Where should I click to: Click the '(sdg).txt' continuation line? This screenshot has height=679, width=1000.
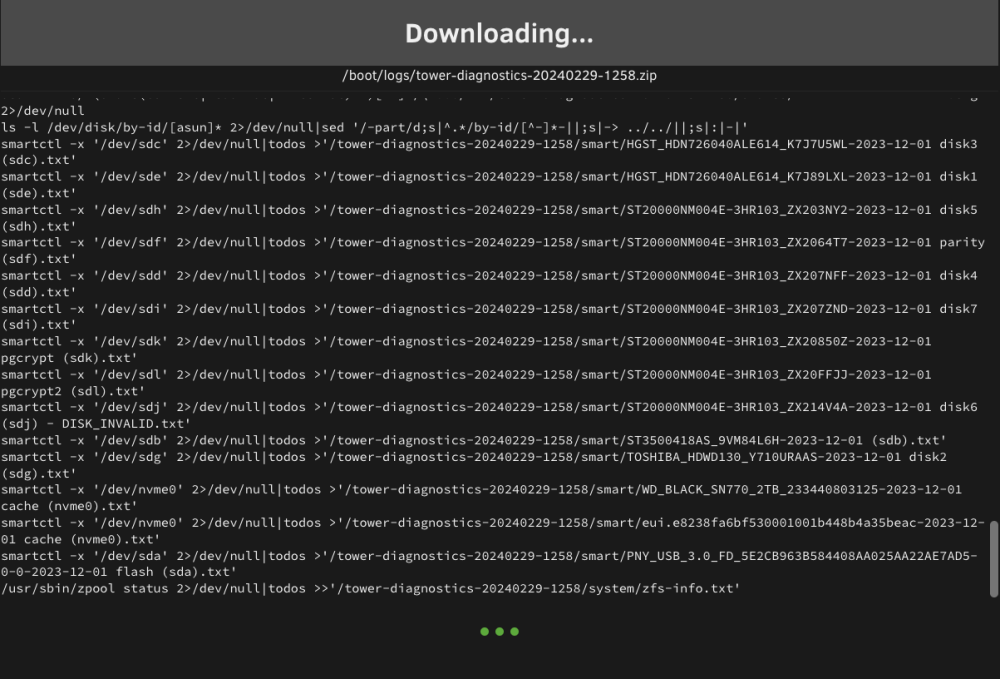pos(38,474)
